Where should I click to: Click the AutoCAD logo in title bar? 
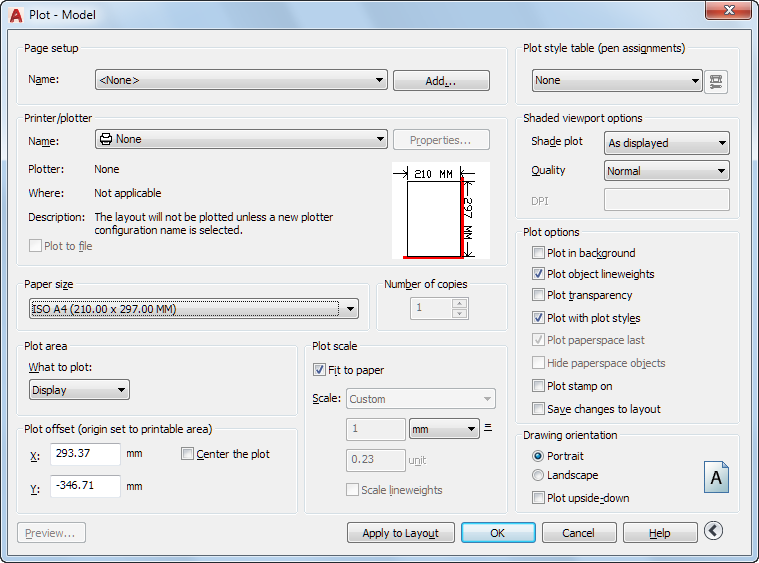tap(16, 11)
